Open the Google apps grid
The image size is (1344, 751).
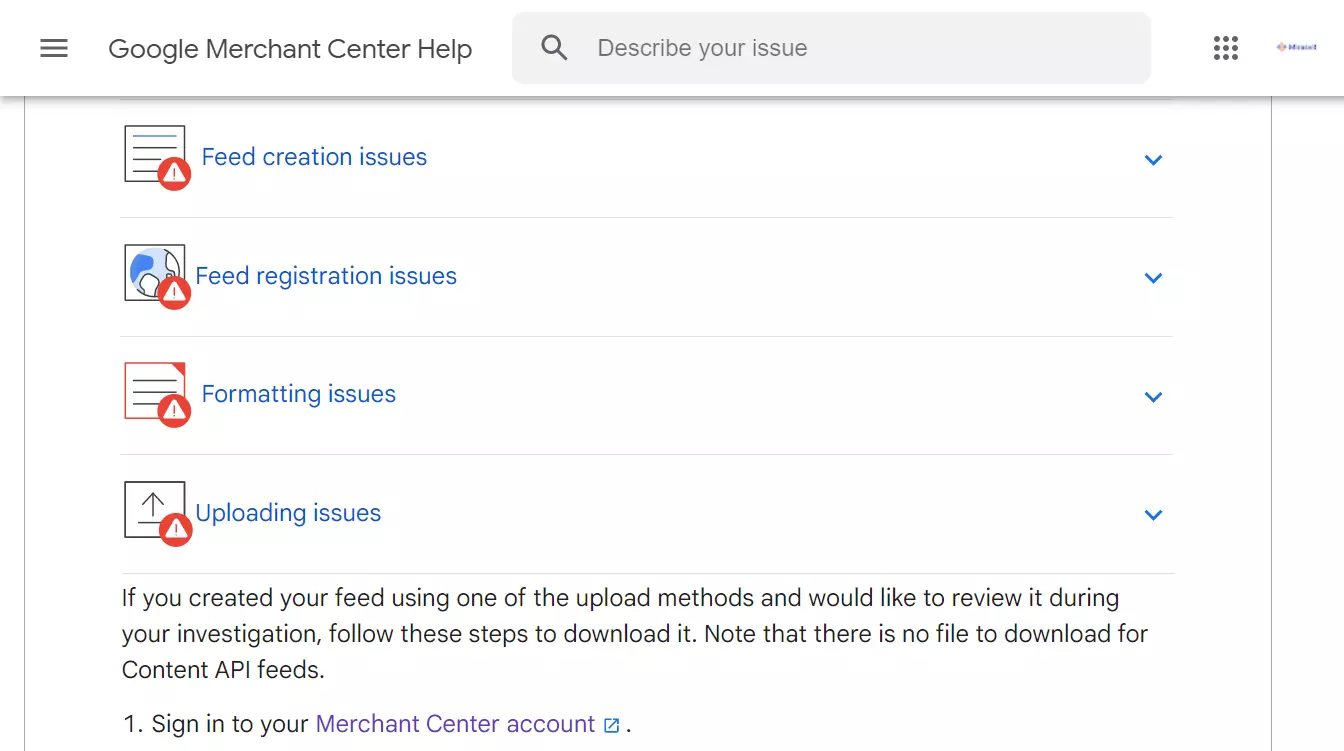[x=1226, y=48]
